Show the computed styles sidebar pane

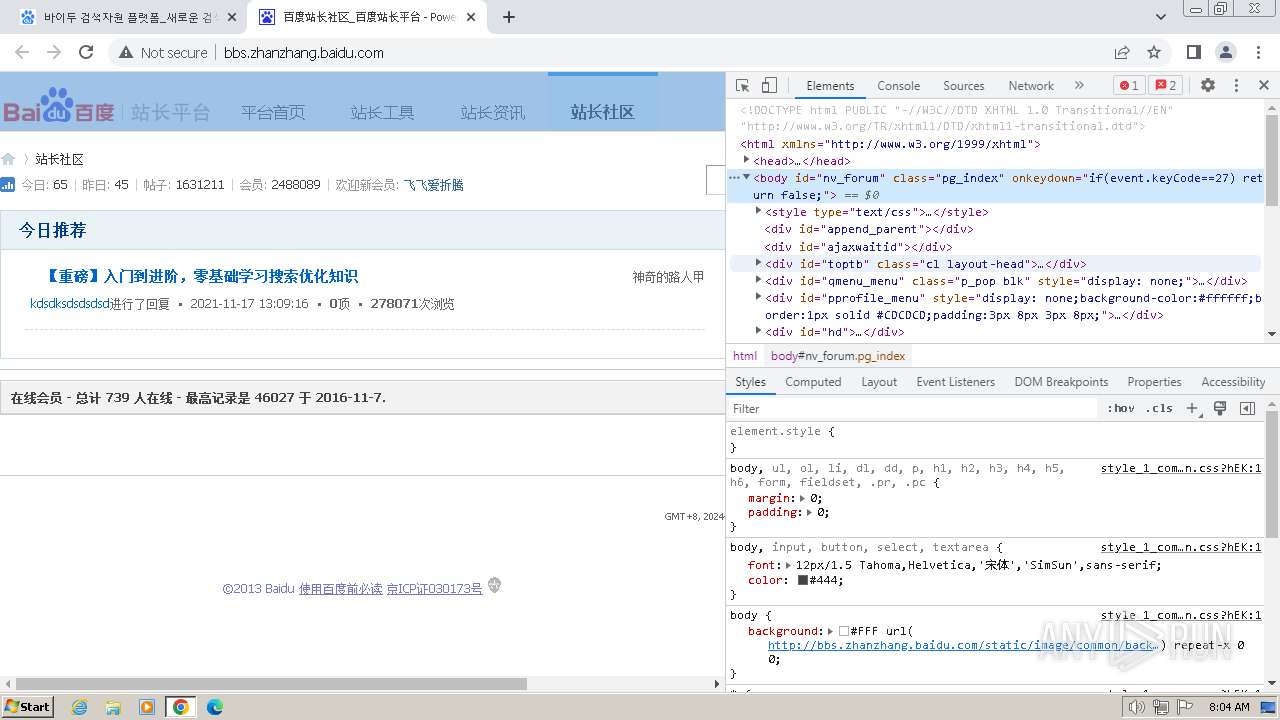tap(1247, 408)
